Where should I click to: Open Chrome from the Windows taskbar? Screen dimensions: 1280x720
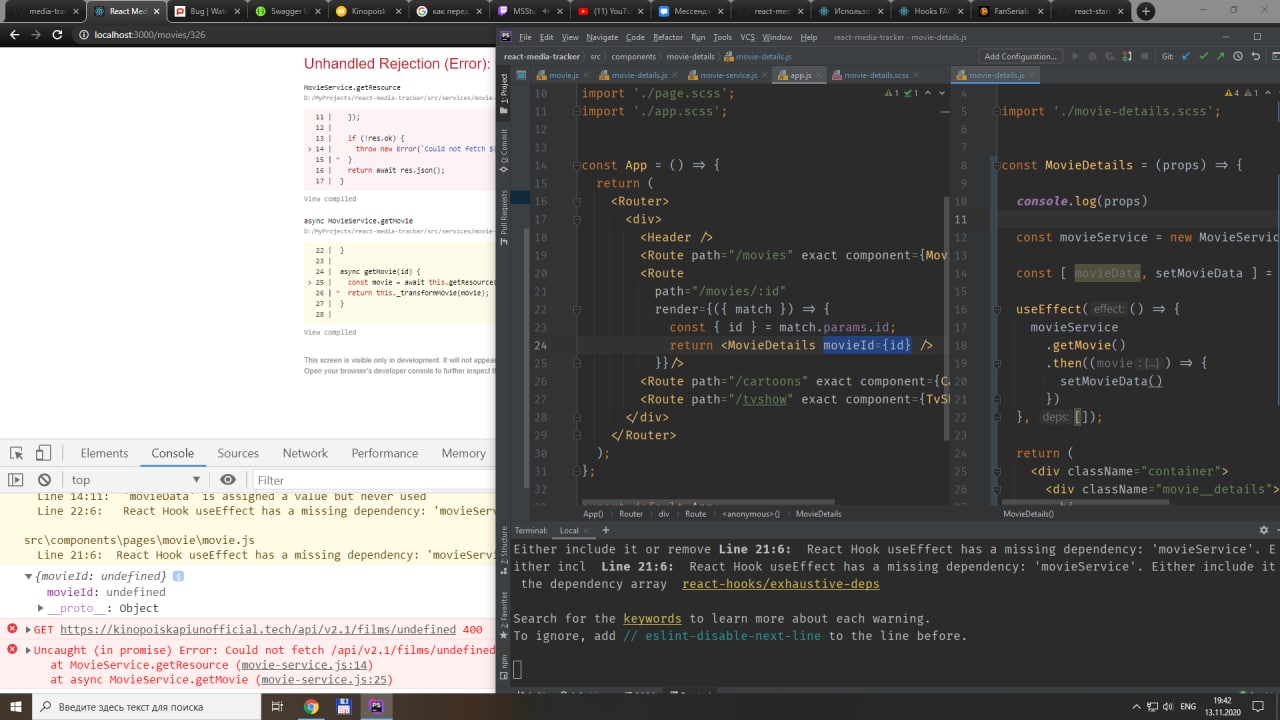tap(311, 707)
